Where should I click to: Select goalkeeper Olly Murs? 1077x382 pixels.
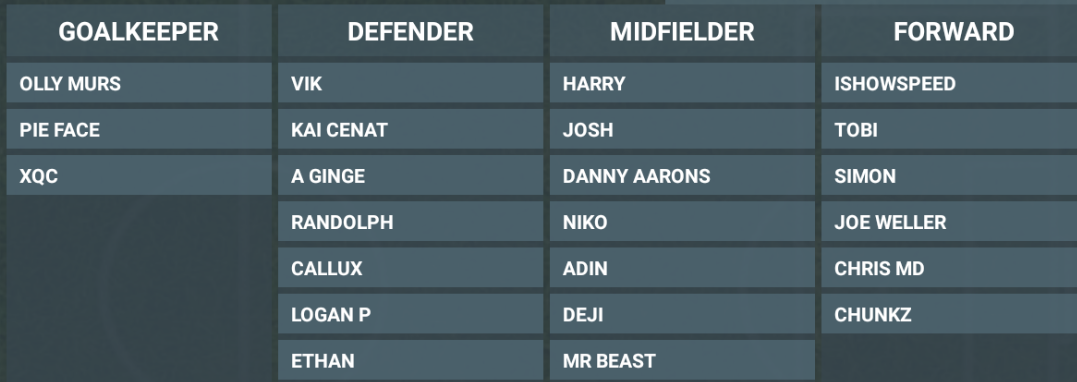pos(139,84)
